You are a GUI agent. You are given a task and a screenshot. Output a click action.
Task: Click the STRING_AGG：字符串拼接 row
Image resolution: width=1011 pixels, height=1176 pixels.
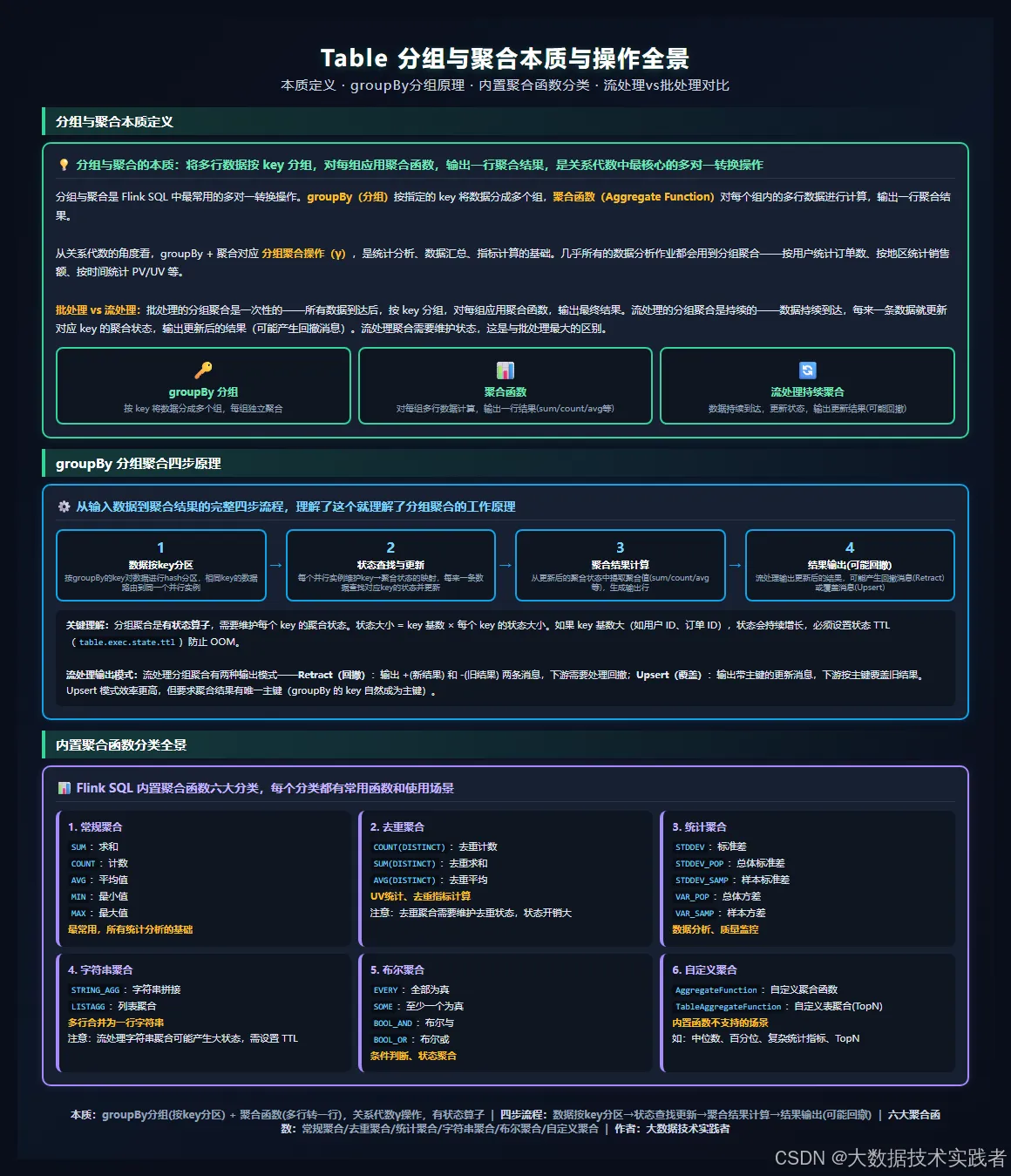click(125, 990)
